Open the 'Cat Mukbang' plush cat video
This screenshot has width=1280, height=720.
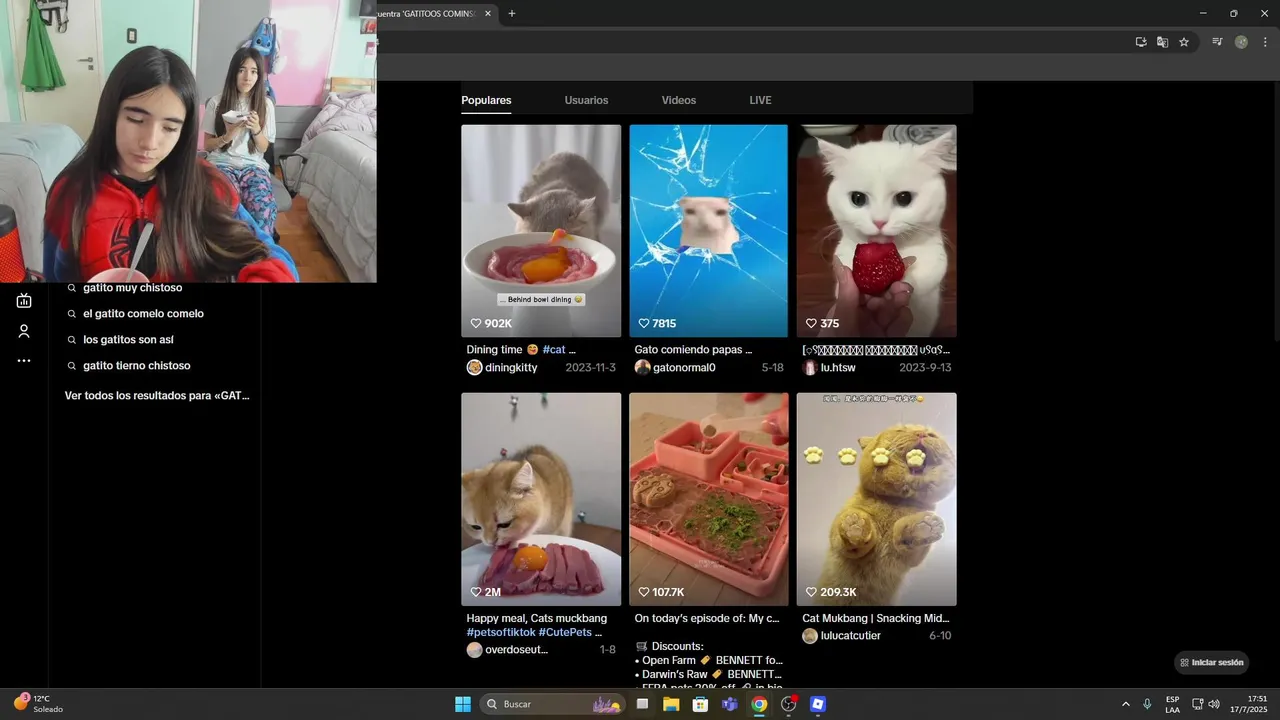tap(877, 499)
